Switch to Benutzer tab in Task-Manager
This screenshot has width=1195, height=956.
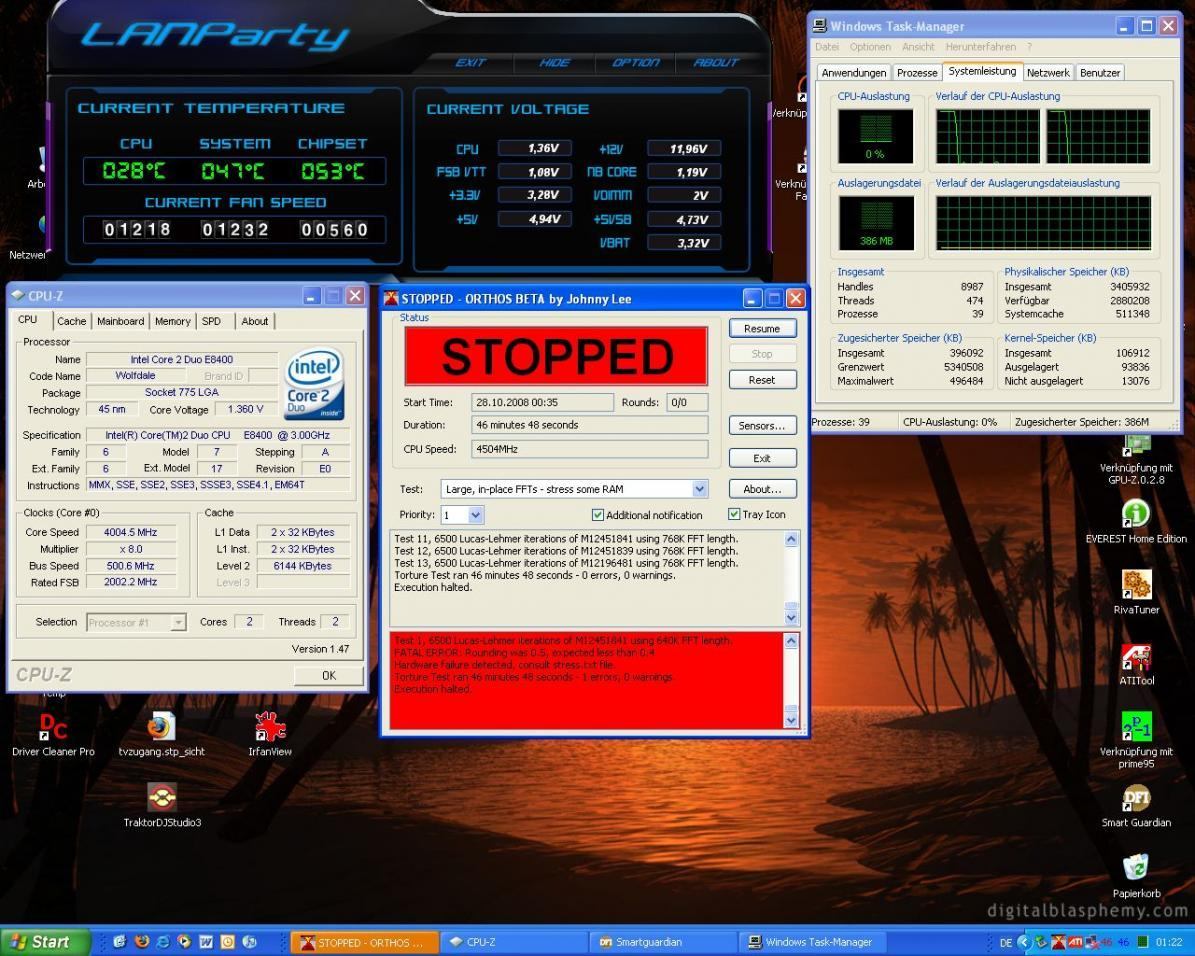coord(1100,72)
